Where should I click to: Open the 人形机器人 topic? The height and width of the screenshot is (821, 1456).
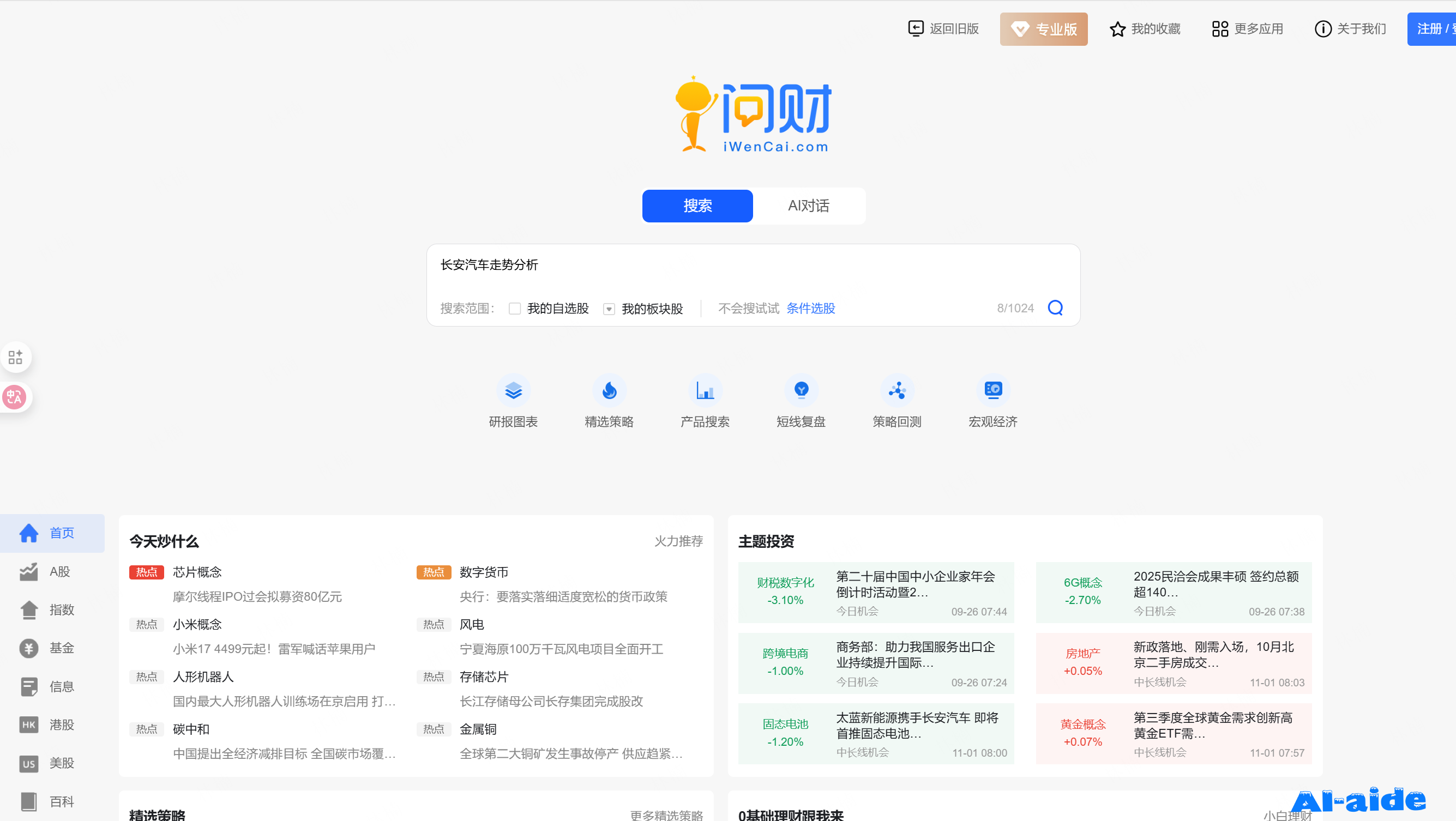pyautogui.click(x=203, y=677)
